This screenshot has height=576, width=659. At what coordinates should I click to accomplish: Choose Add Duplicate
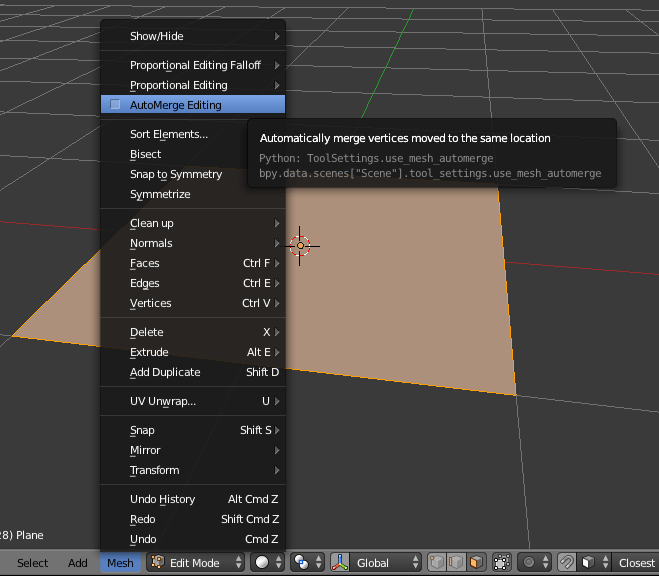pos(193,372)
